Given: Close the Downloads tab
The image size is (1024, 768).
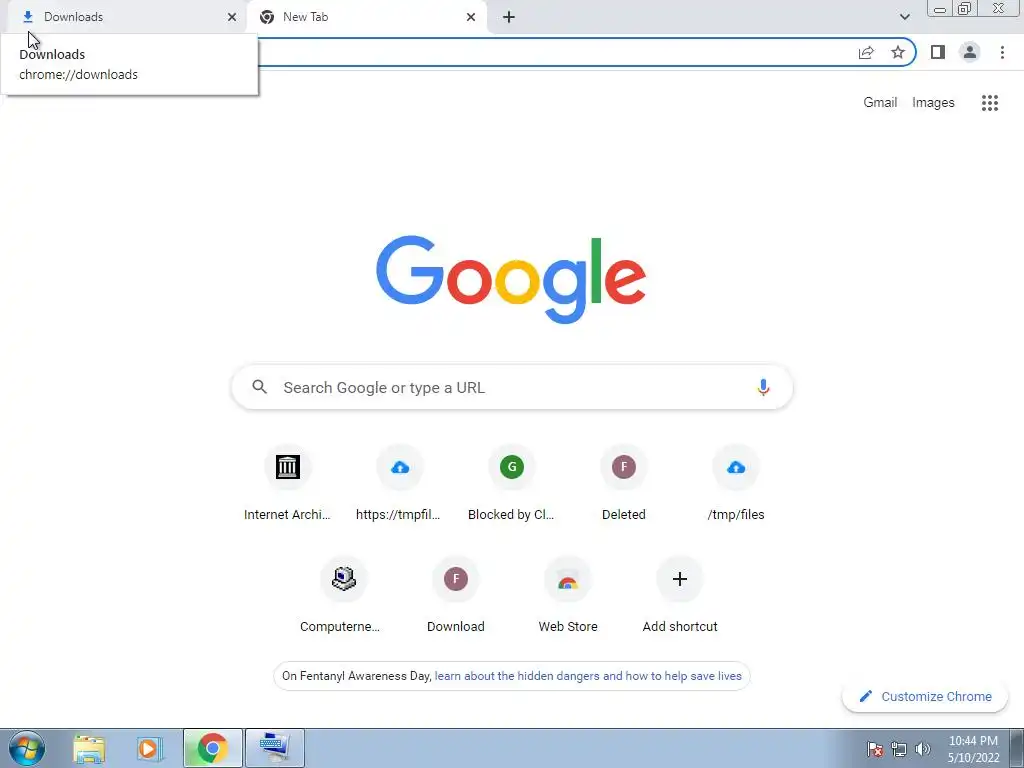Looking at the screenshot, I should 232,17.
